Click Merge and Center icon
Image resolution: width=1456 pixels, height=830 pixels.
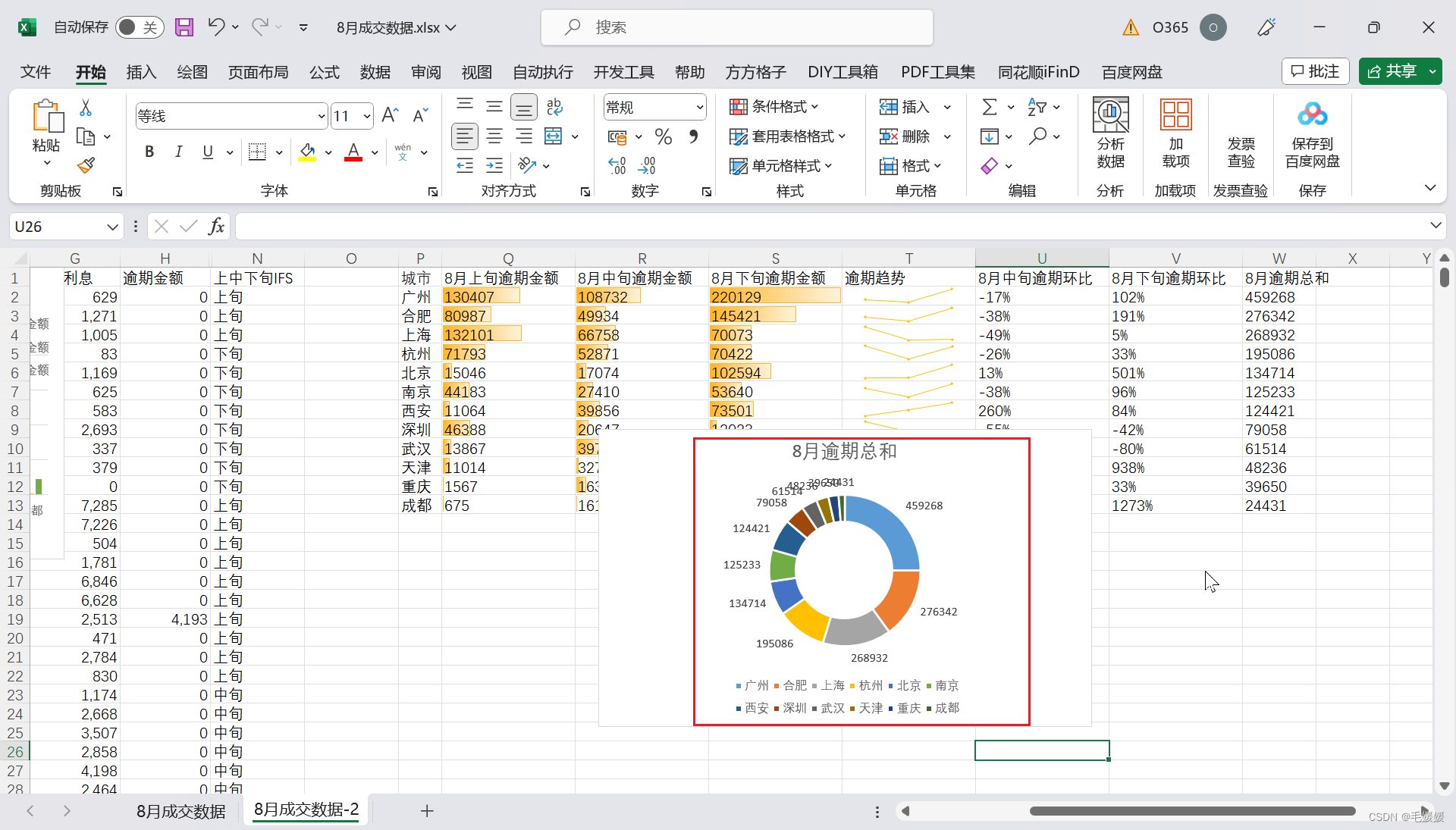pos(554,136)
